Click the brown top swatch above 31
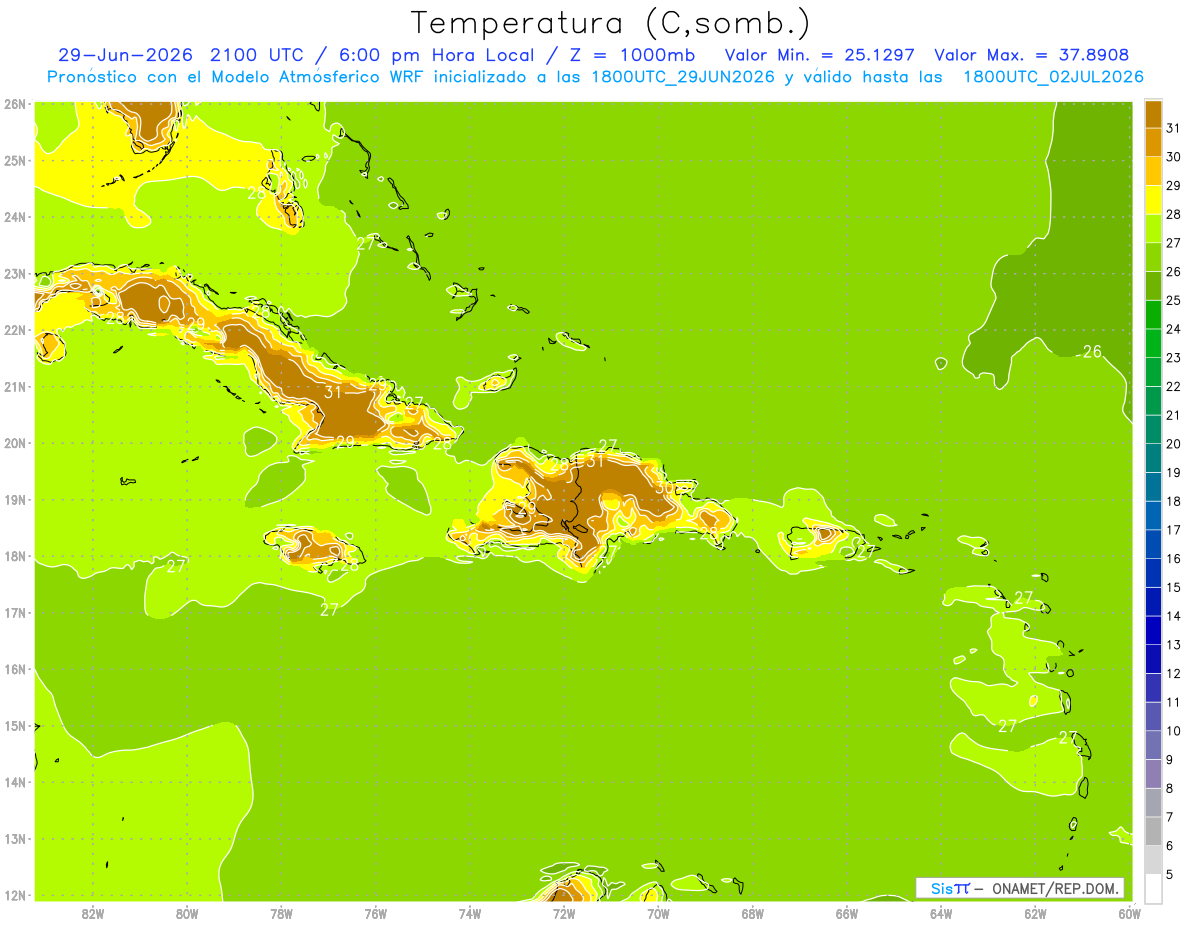The image size is (1200, 927). pos(1153,113)
